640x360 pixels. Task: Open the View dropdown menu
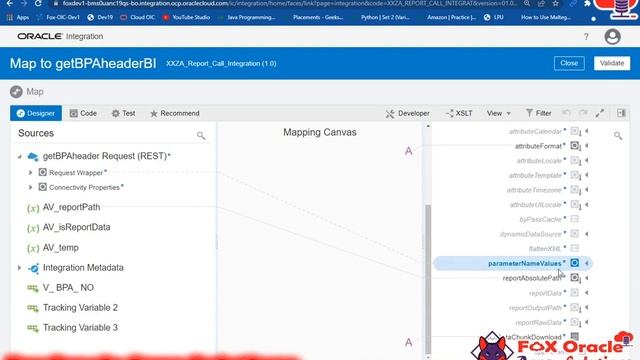click(x=498, y=113)
